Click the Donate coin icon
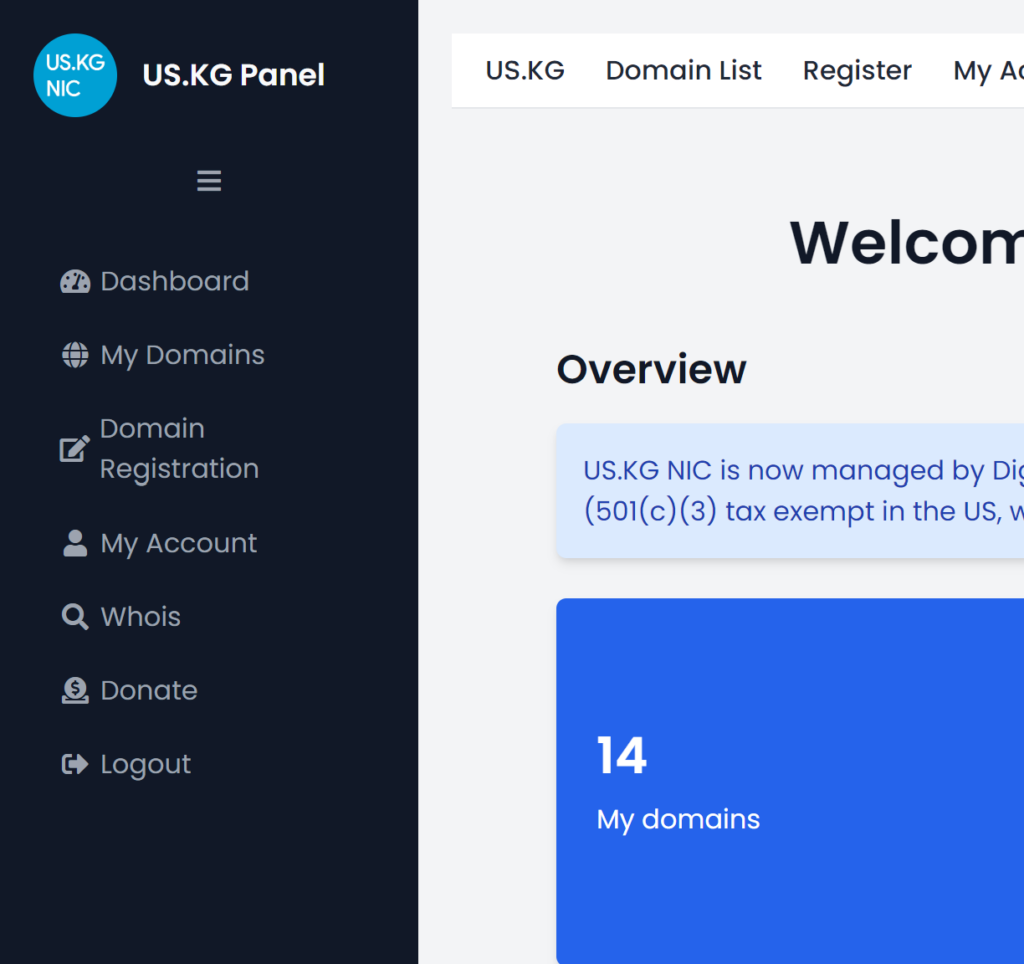The width and height of the screenshot is (1024, 964). tap(75, 690)
